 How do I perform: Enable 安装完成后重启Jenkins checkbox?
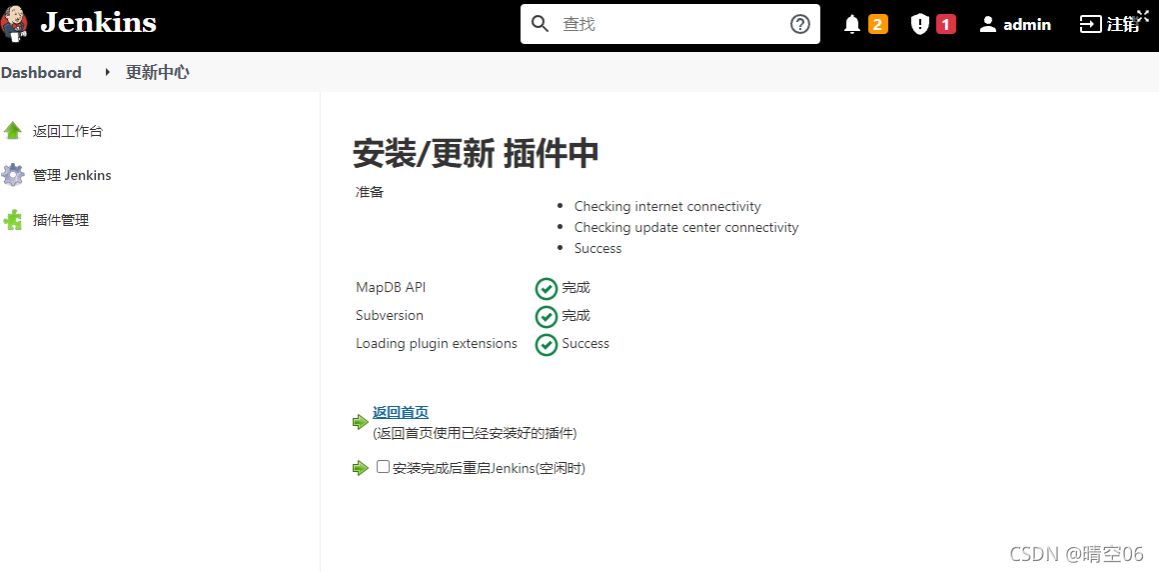[383, 466]
